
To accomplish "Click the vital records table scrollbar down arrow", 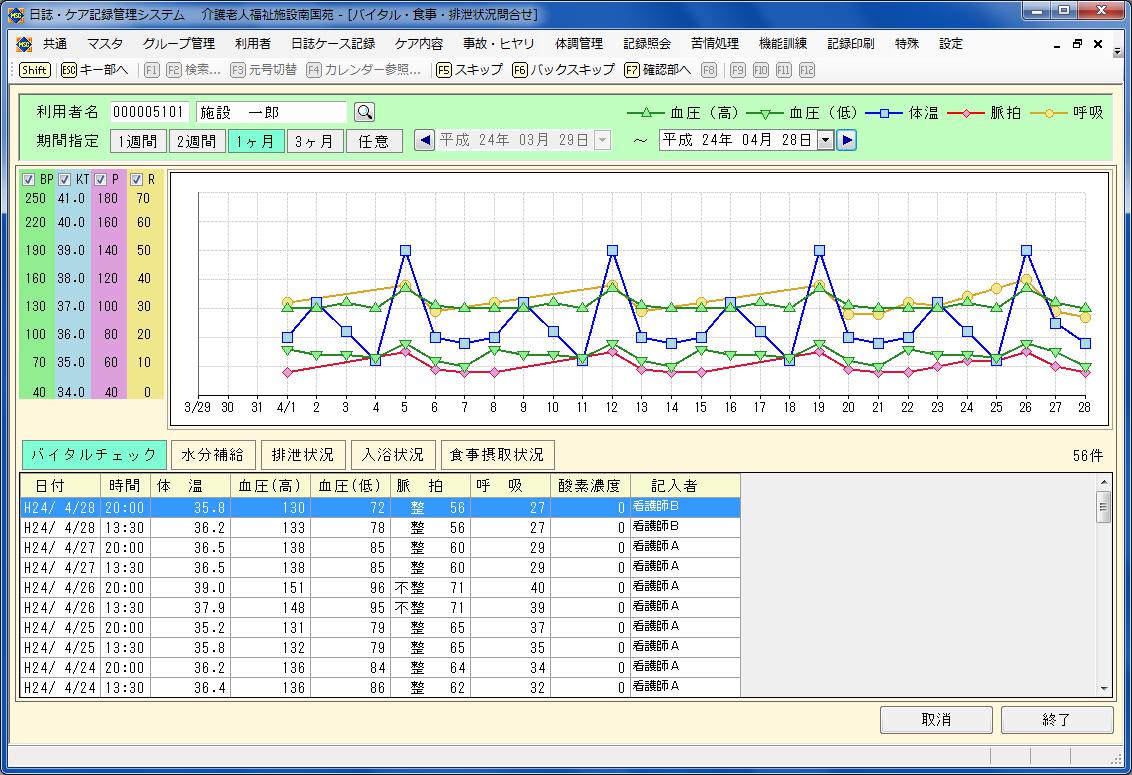I will pos(1104,689).
